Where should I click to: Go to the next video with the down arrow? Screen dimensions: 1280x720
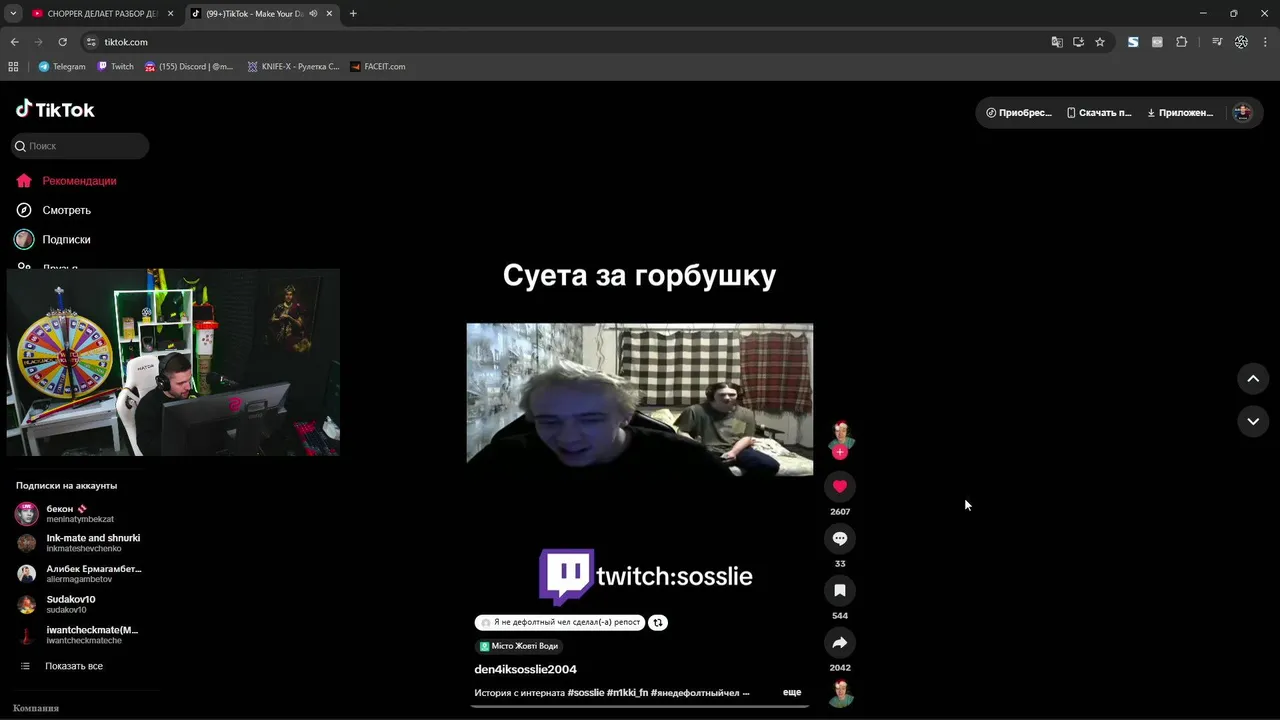pos(1253,422)
